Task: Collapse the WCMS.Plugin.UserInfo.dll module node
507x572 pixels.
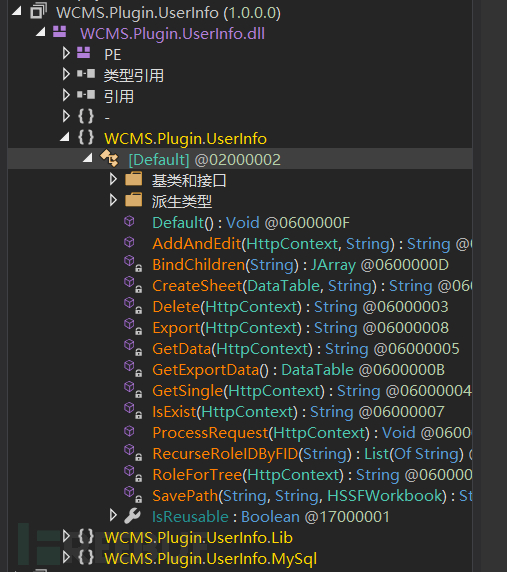Action: pyautogui.click(x=41, y=32)
